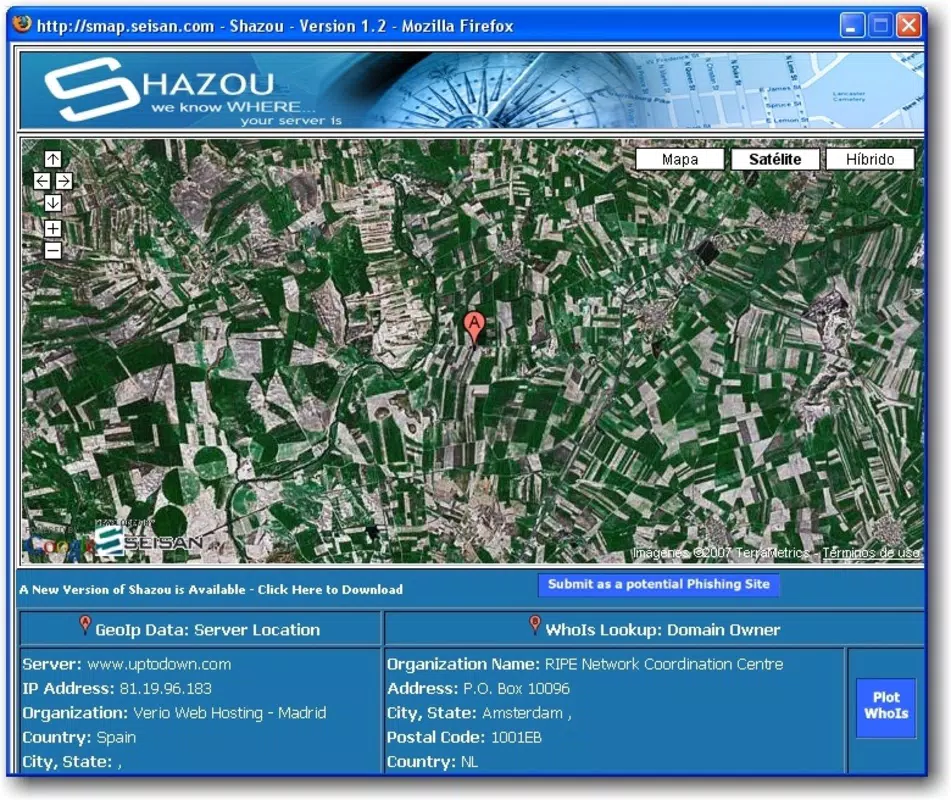Maximize the Firefox window
Viewport: 951px width, 800px height.
coord(880,25)
